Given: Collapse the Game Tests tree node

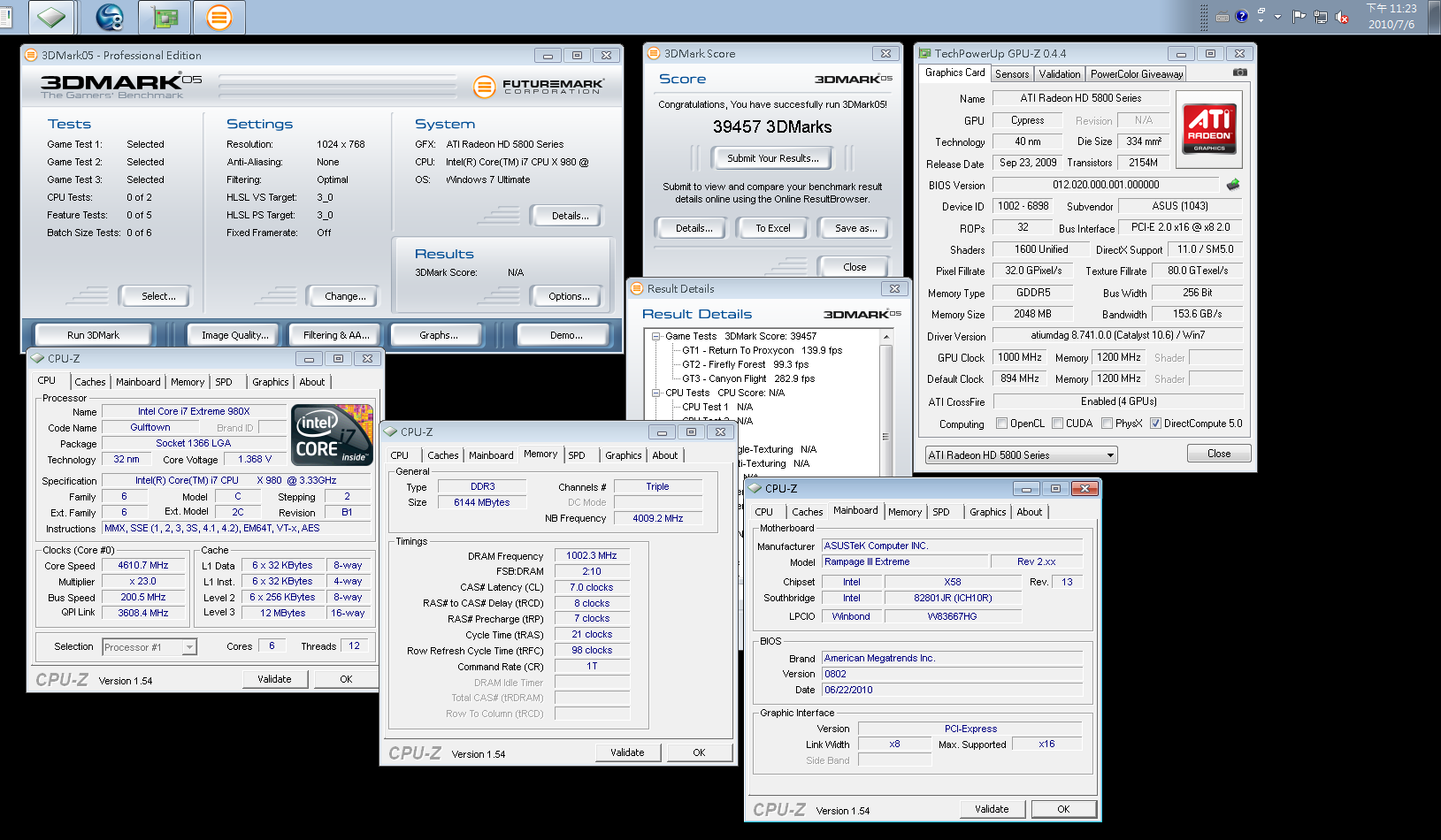Looking at the screenshot, I should point(656,336).
